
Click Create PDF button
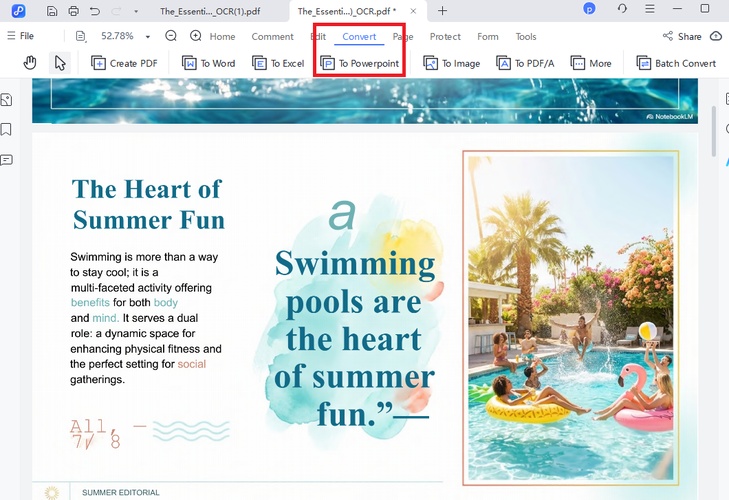[x=124, y=63]
